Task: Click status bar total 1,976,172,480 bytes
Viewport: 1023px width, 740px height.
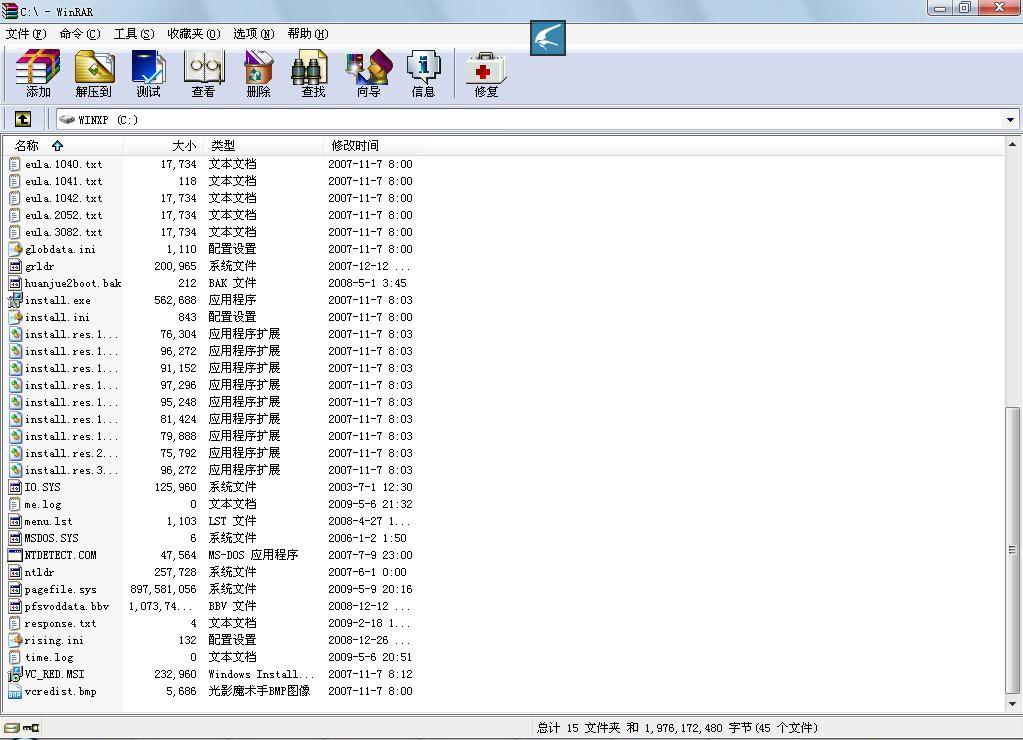Action: [677, 728]
